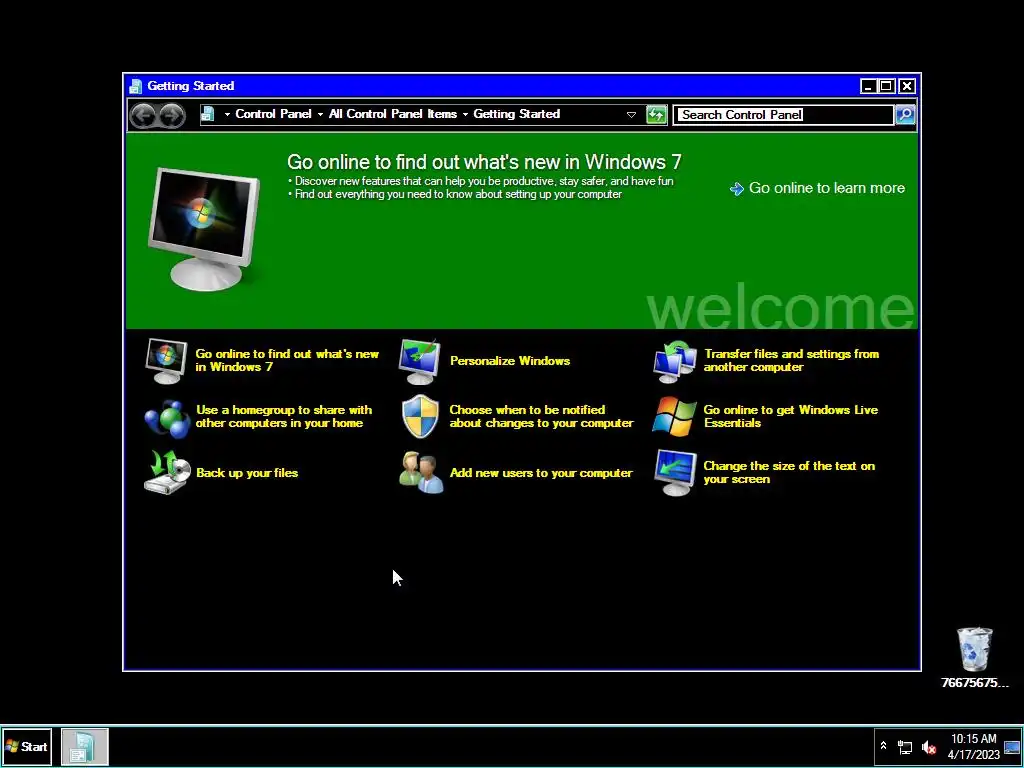The image size is (1024, 768).
Task: Click the large monitor image in the green banner
Action: coord(204,228)
